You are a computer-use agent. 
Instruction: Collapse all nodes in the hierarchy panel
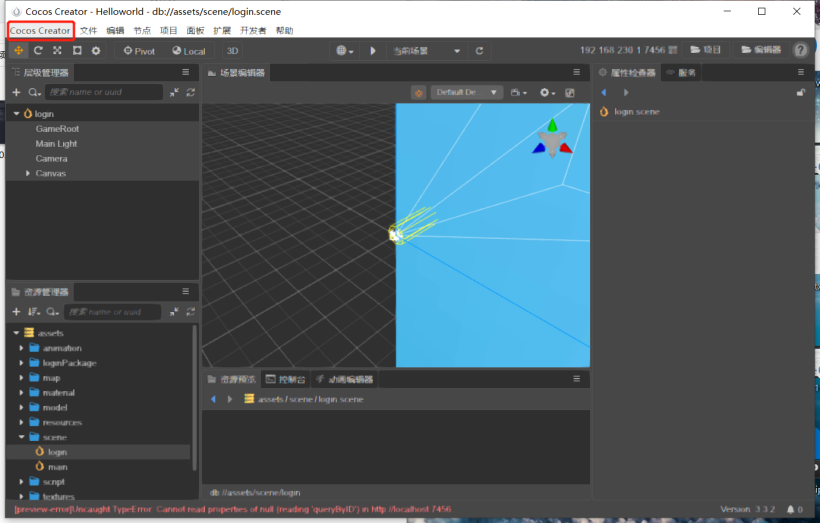(x=174, y=92)
